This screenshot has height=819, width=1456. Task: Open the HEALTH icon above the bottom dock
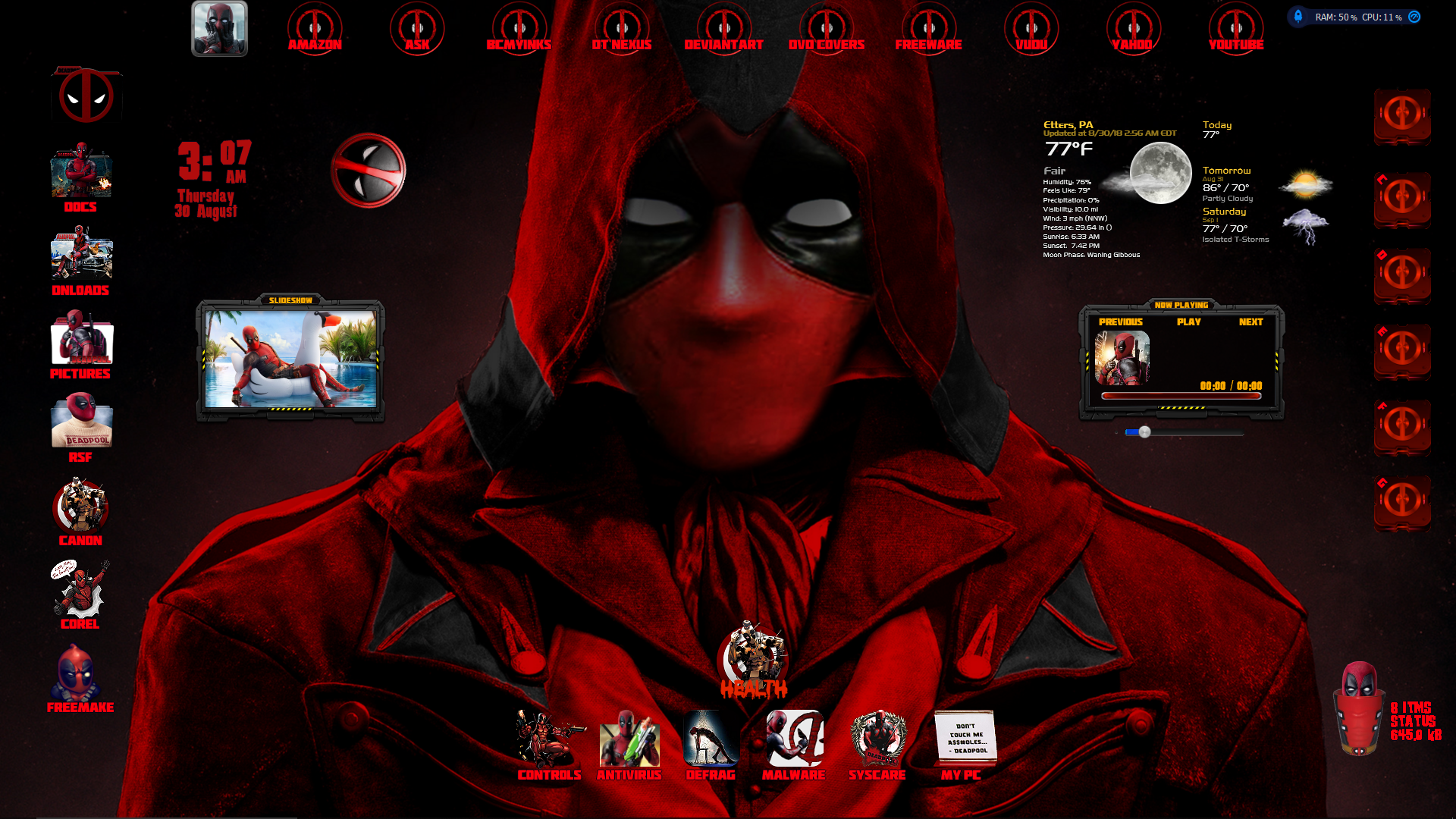[x=753, y=659]
